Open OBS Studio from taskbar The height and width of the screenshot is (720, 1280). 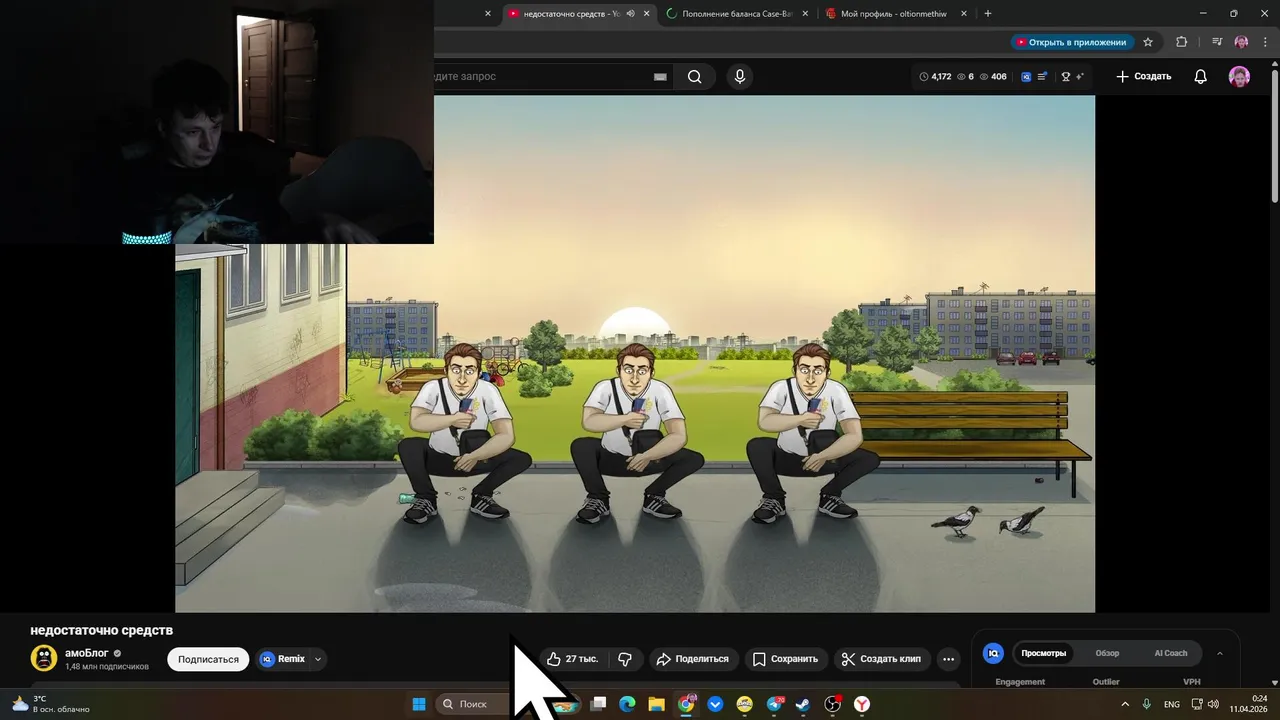832,704
